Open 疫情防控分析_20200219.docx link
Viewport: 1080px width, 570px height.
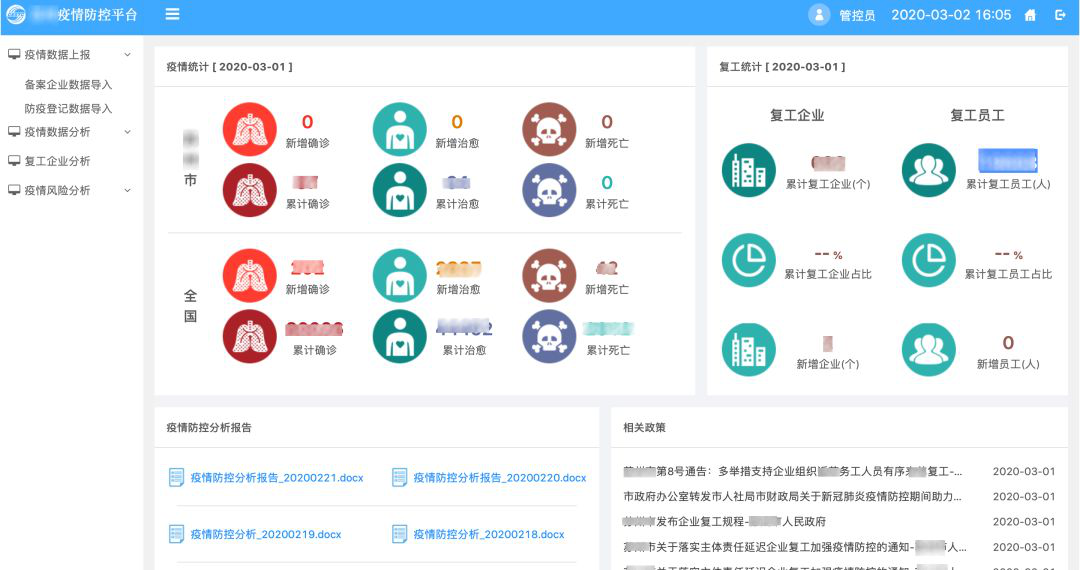tap(266, 534)
